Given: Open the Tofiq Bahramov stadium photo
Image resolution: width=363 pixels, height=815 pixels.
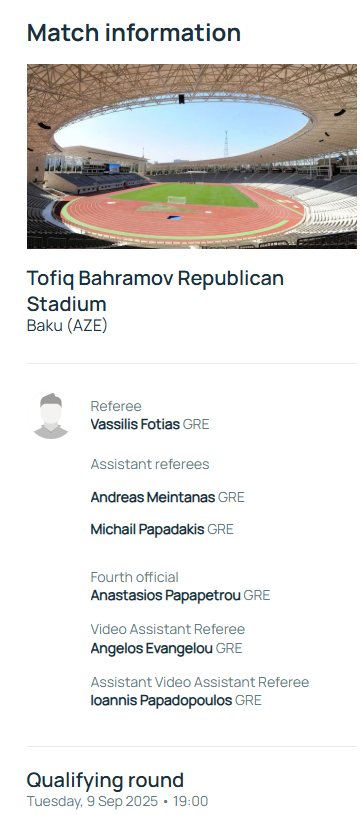Looking at the screenshot, I should click(192, 156).
